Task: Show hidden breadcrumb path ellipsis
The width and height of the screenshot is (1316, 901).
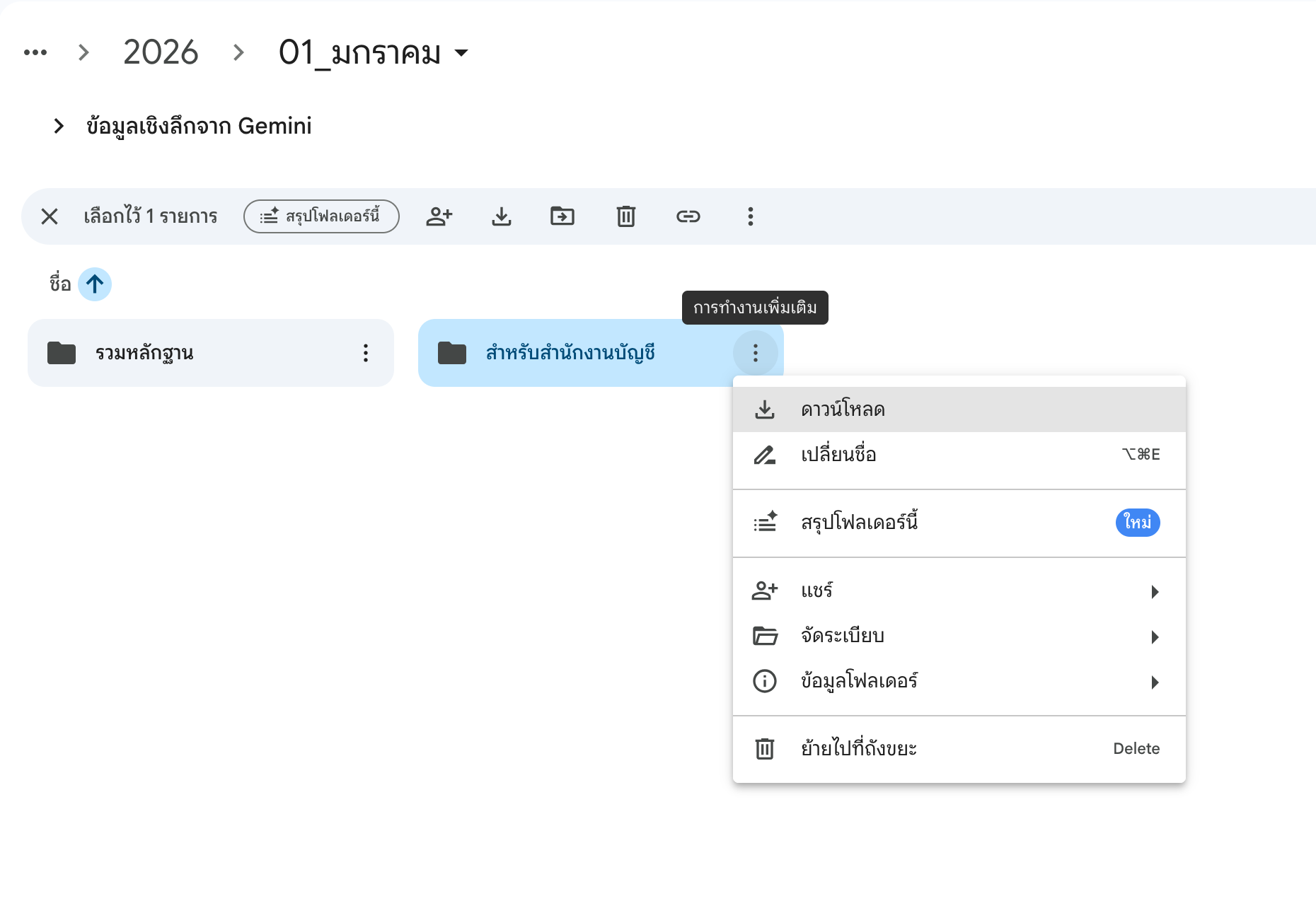Action: tap(35, 53)
